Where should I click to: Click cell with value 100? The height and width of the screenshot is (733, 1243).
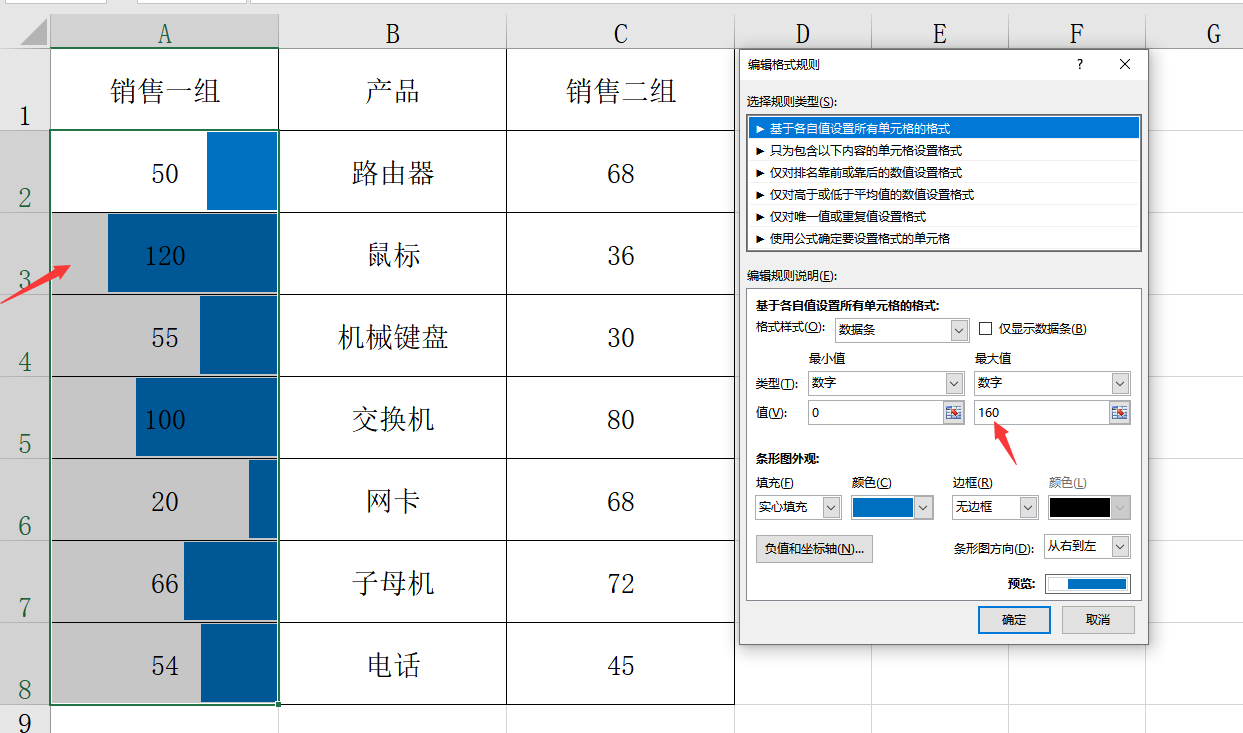click(x=165, y=418)
